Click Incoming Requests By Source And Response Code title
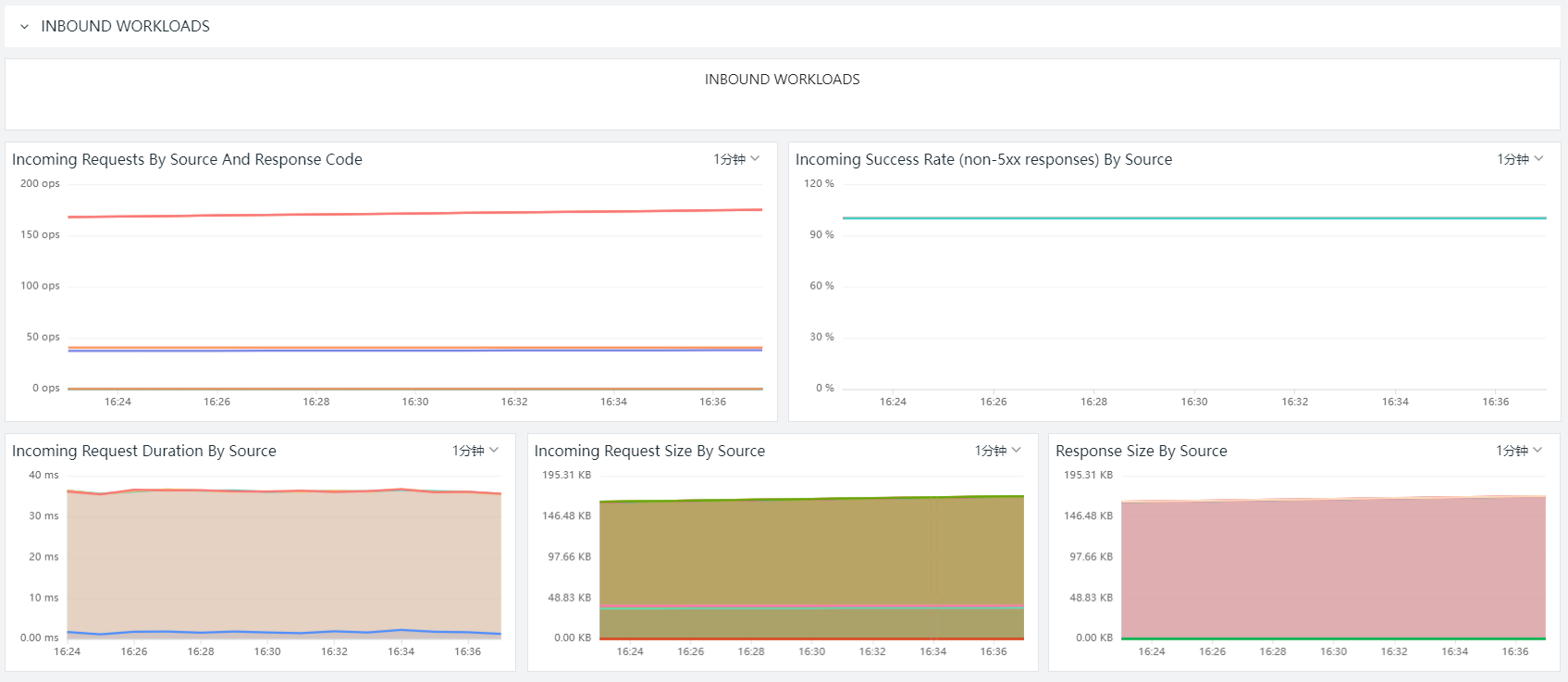Screen dimensions: 1568x682 tap(187, 159)
